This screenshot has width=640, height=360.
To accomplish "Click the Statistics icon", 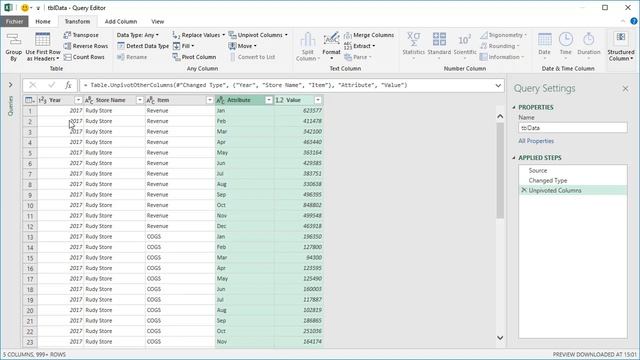I will [413, 40].
